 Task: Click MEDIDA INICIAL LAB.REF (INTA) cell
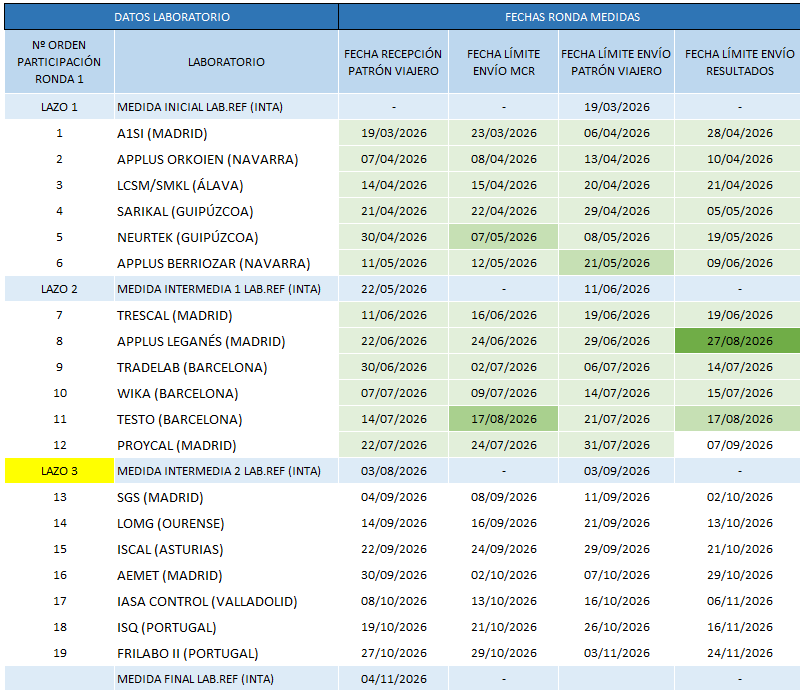[226, 107]
